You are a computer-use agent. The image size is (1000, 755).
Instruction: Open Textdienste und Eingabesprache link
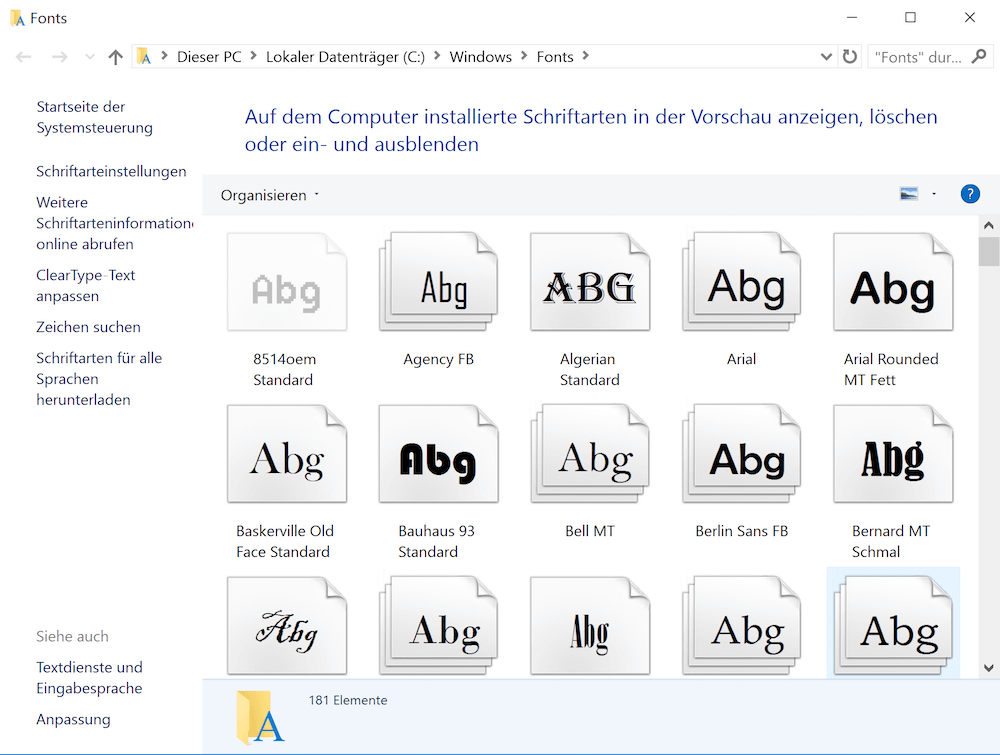[x=89, y=677]
